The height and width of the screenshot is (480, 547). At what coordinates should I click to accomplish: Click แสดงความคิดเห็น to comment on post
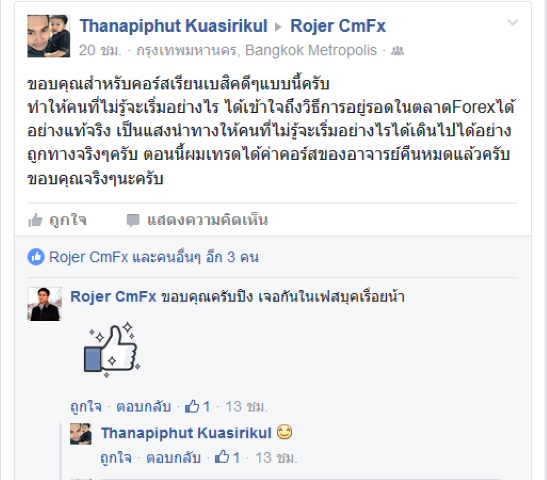[208, 220]
